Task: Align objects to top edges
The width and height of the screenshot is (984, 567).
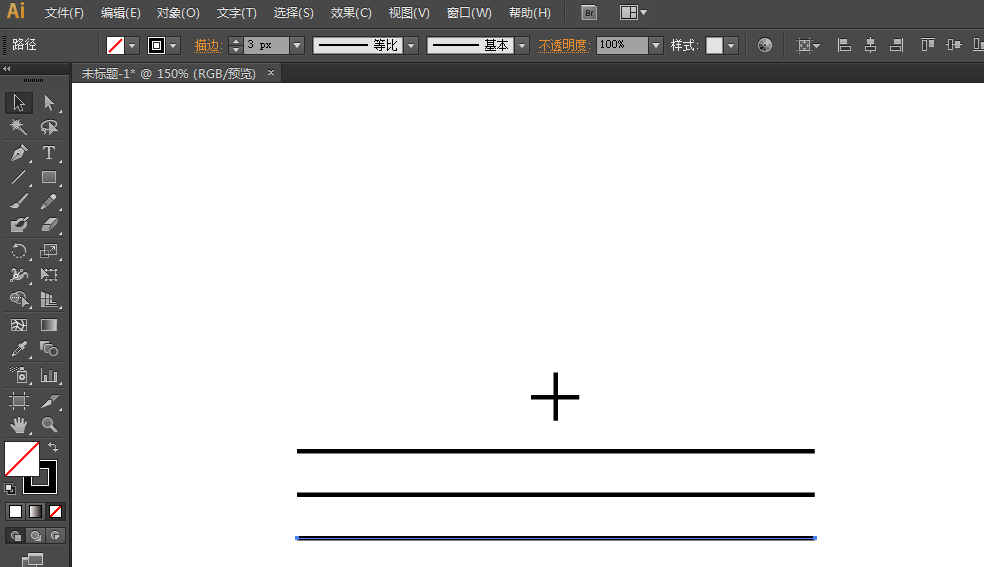Action: (928, 45)
